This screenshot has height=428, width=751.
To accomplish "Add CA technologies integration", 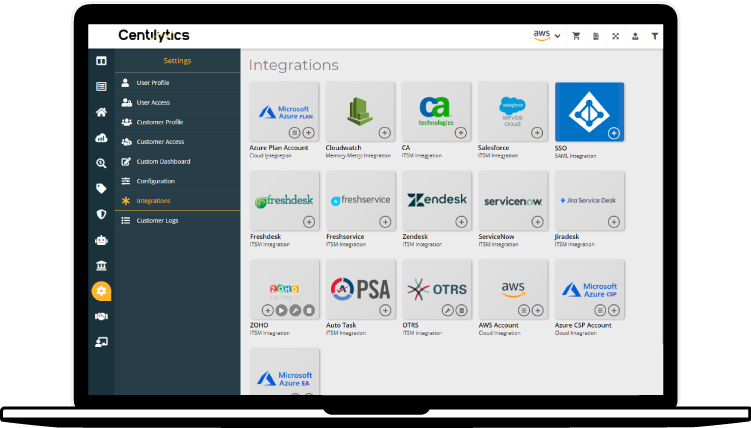I will click(461, 133).
